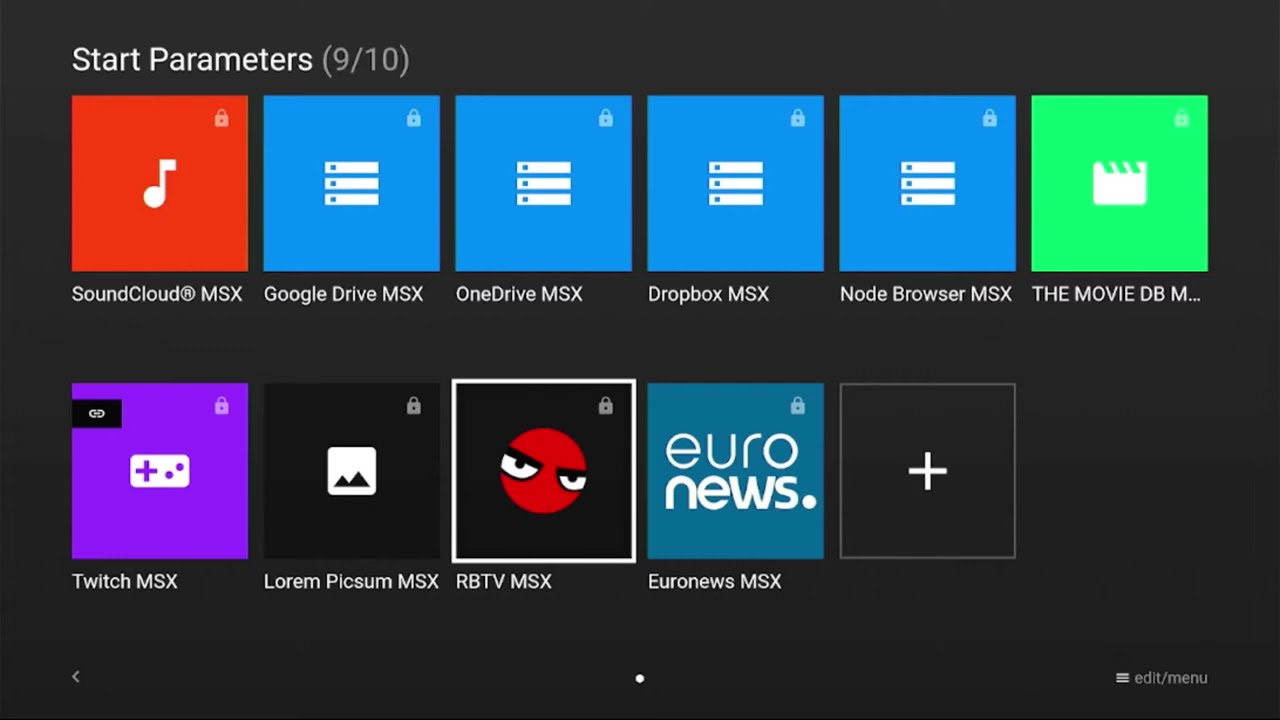Click the Lorem Picsum MSX label
The width and height of the screenshot is (1280, 720).
click(x=351, y=581)
